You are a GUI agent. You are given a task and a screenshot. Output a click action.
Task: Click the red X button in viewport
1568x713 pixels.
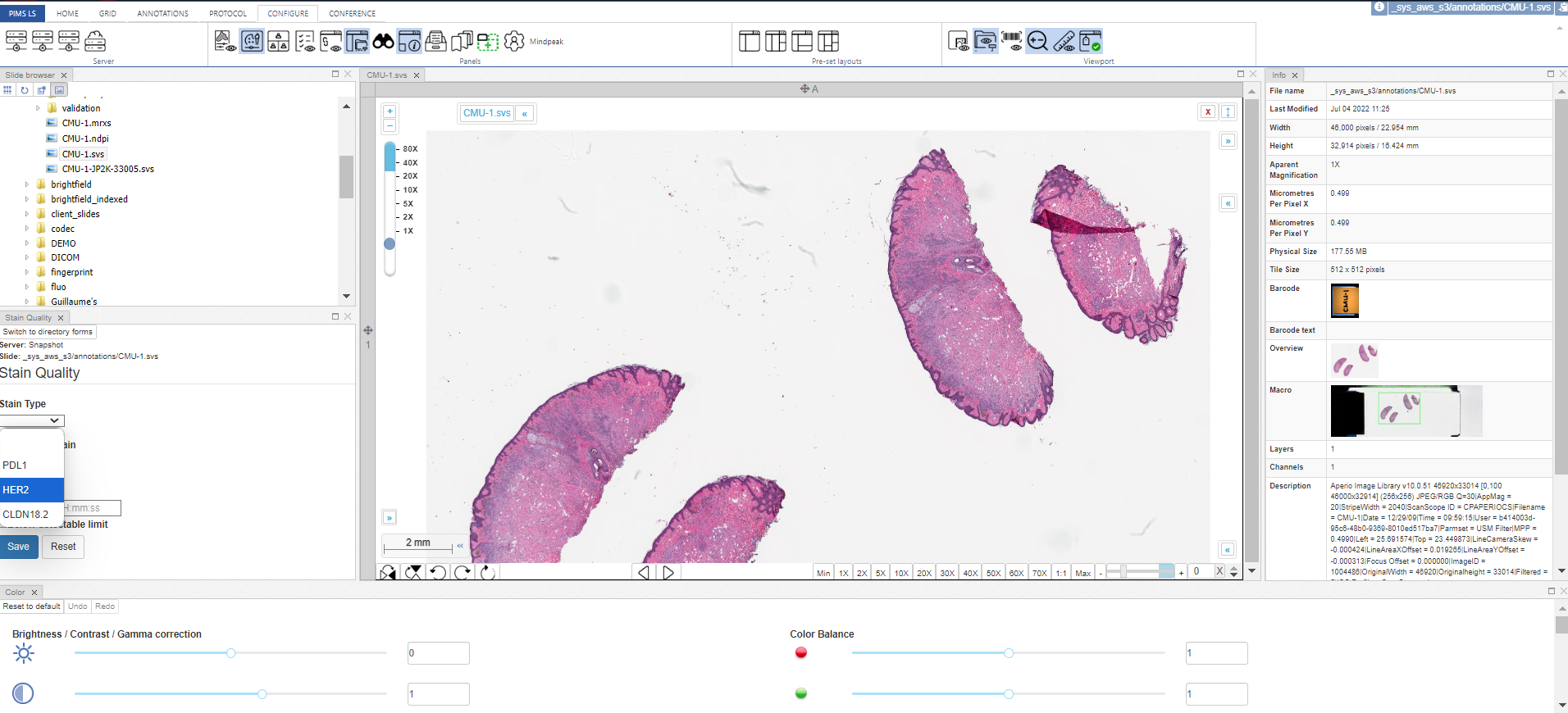point(1207,112)
